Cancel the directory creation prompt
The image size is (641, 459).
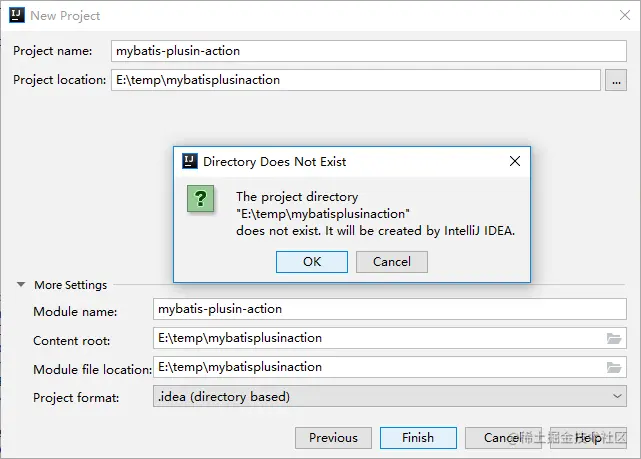[x=392, y=262]
